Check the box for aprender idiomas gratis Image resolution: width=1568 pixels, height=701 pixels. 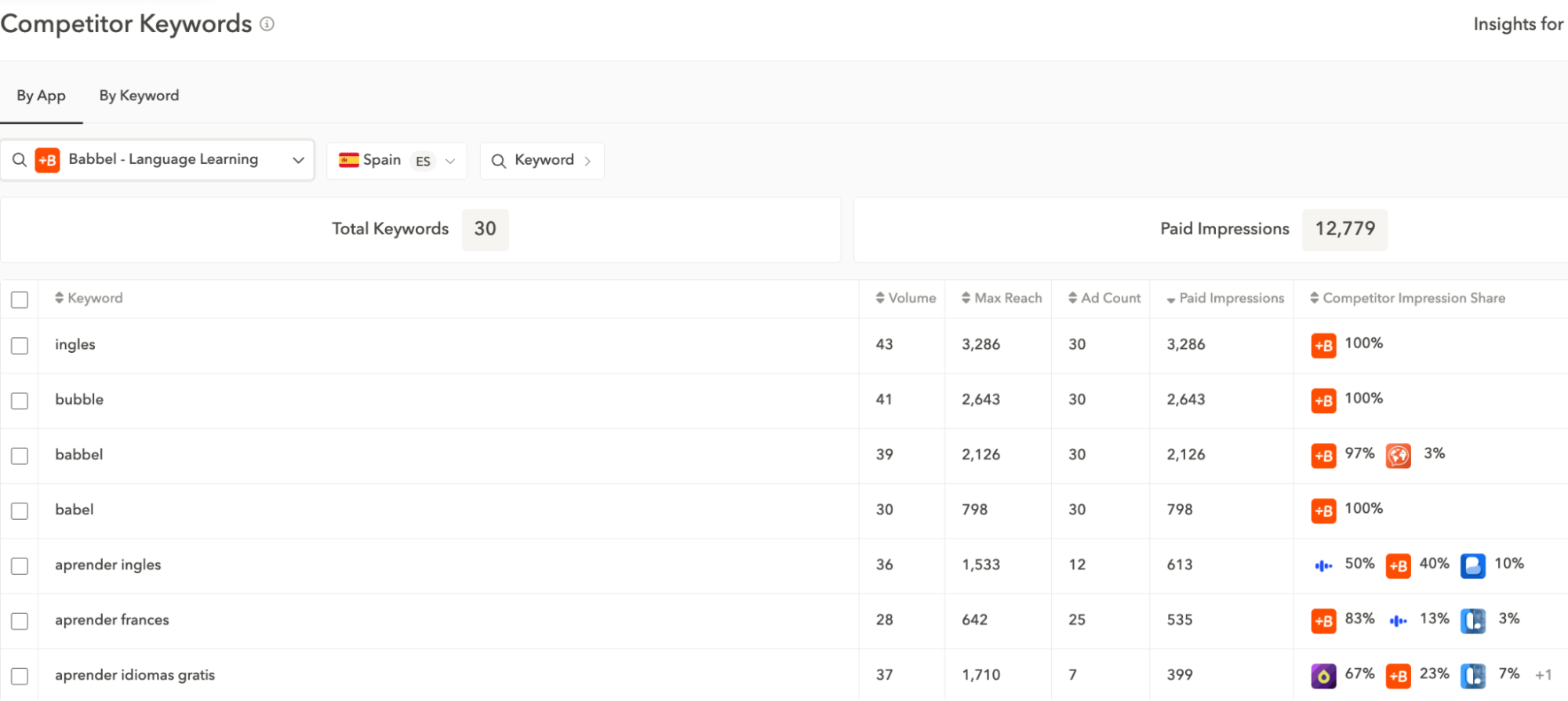[x=20, y=676]
